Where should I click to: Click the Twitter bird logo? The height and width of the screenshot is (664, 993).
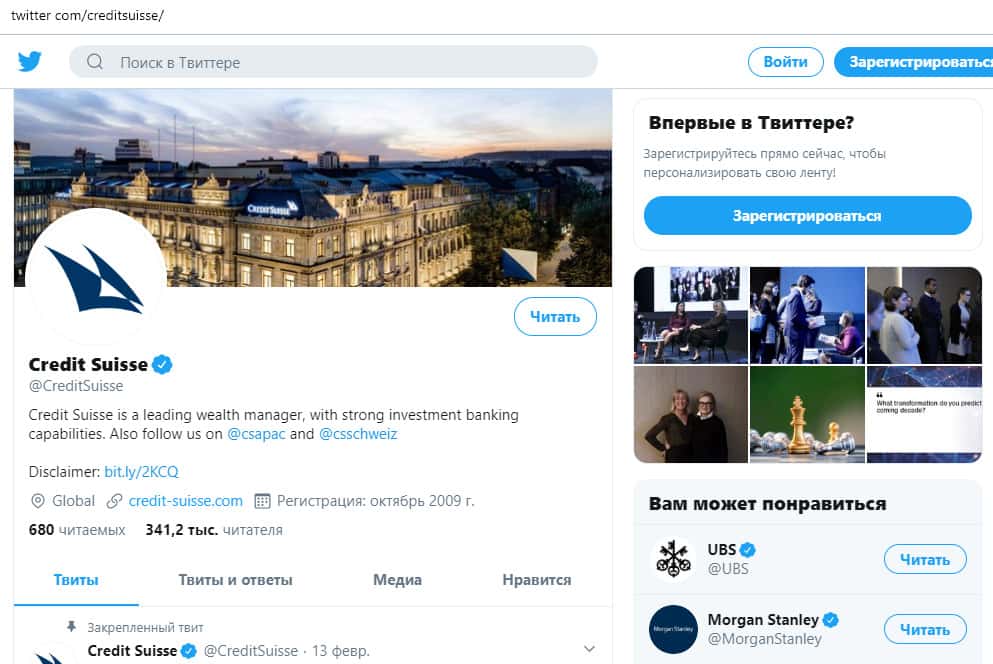click(30, 62)
